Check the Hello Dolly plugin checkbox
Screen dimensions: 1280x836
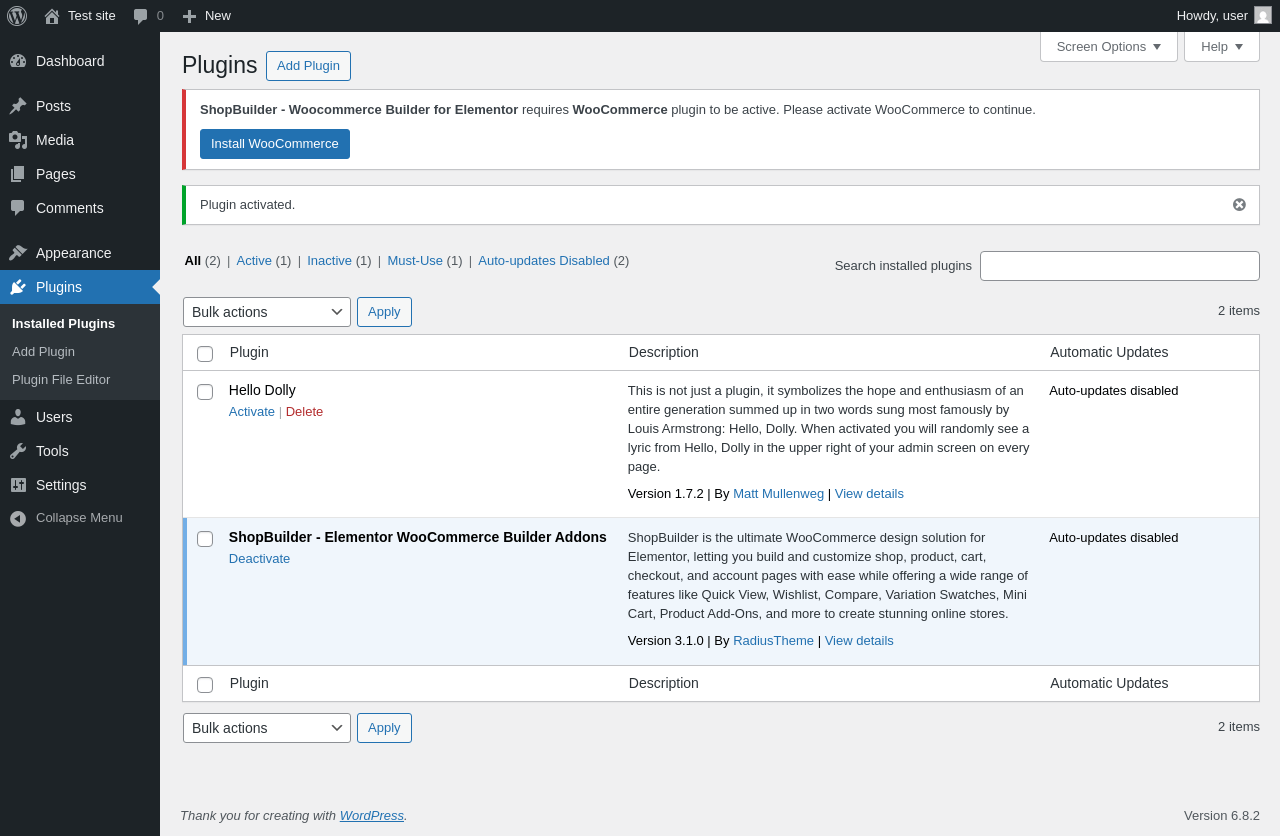[x=205, y=392]
